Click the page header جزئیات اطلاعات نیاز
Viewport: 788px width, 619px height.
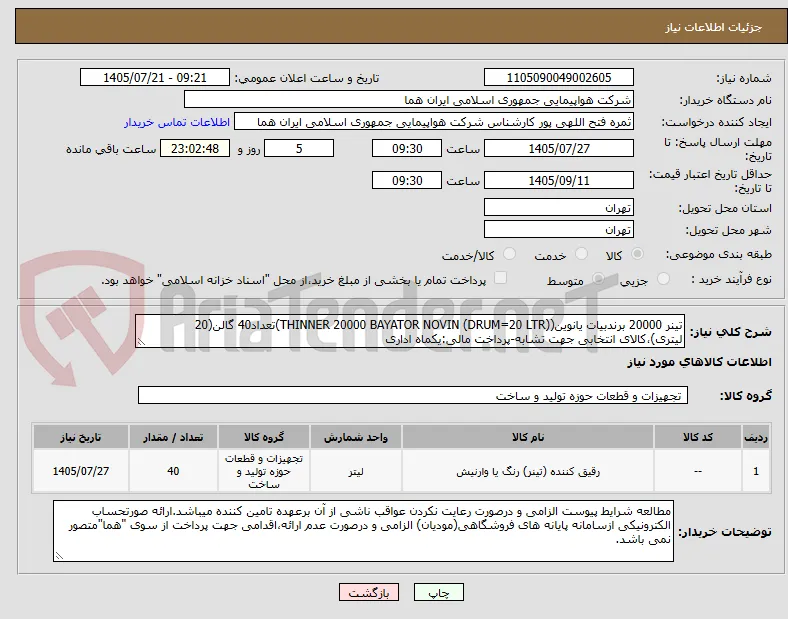coord(714,27)
